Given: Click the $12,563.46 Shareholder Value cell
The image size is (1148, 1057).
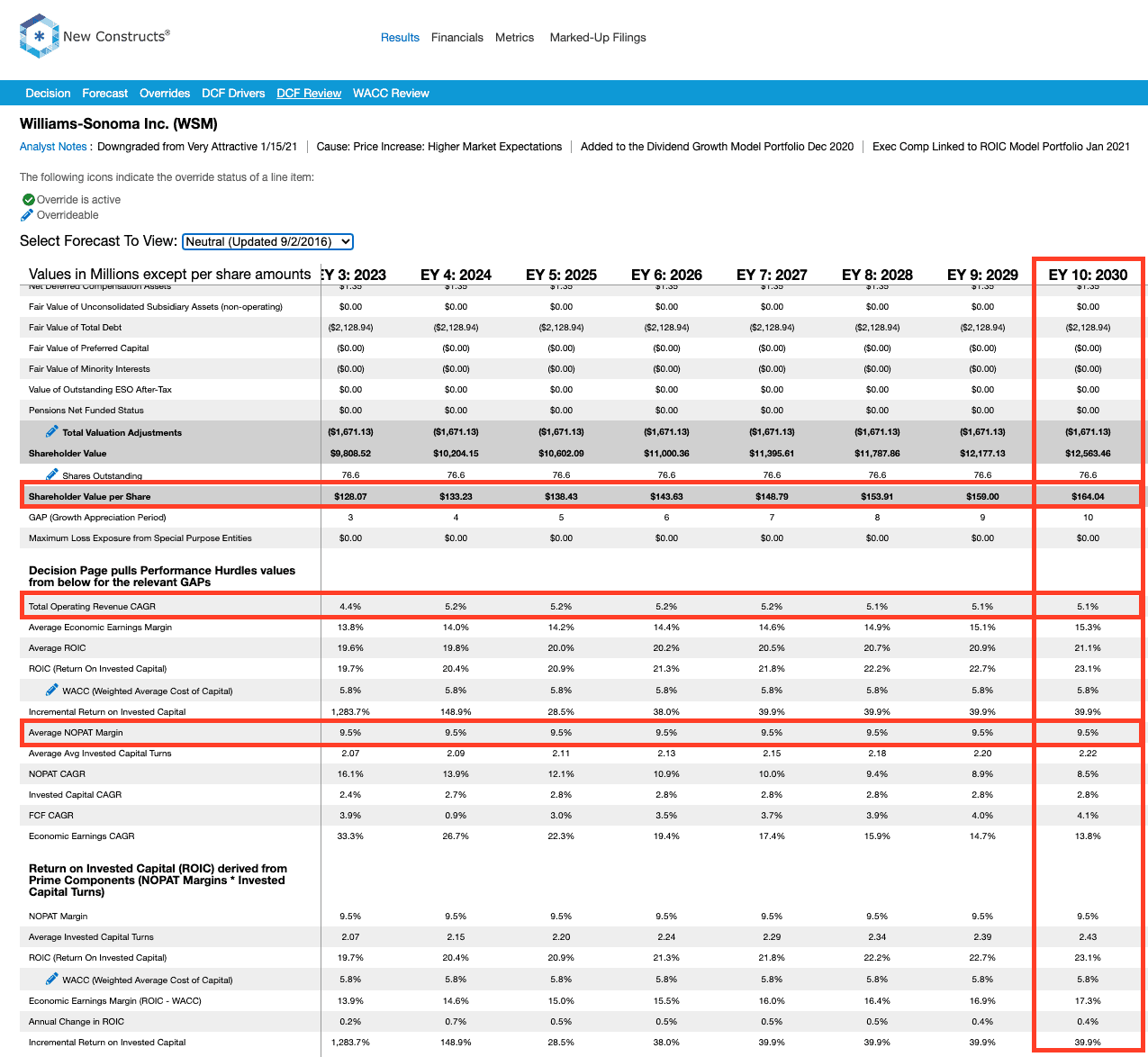Looking at the screenshot, I should pyautogui.click(x=1088, y=454).
